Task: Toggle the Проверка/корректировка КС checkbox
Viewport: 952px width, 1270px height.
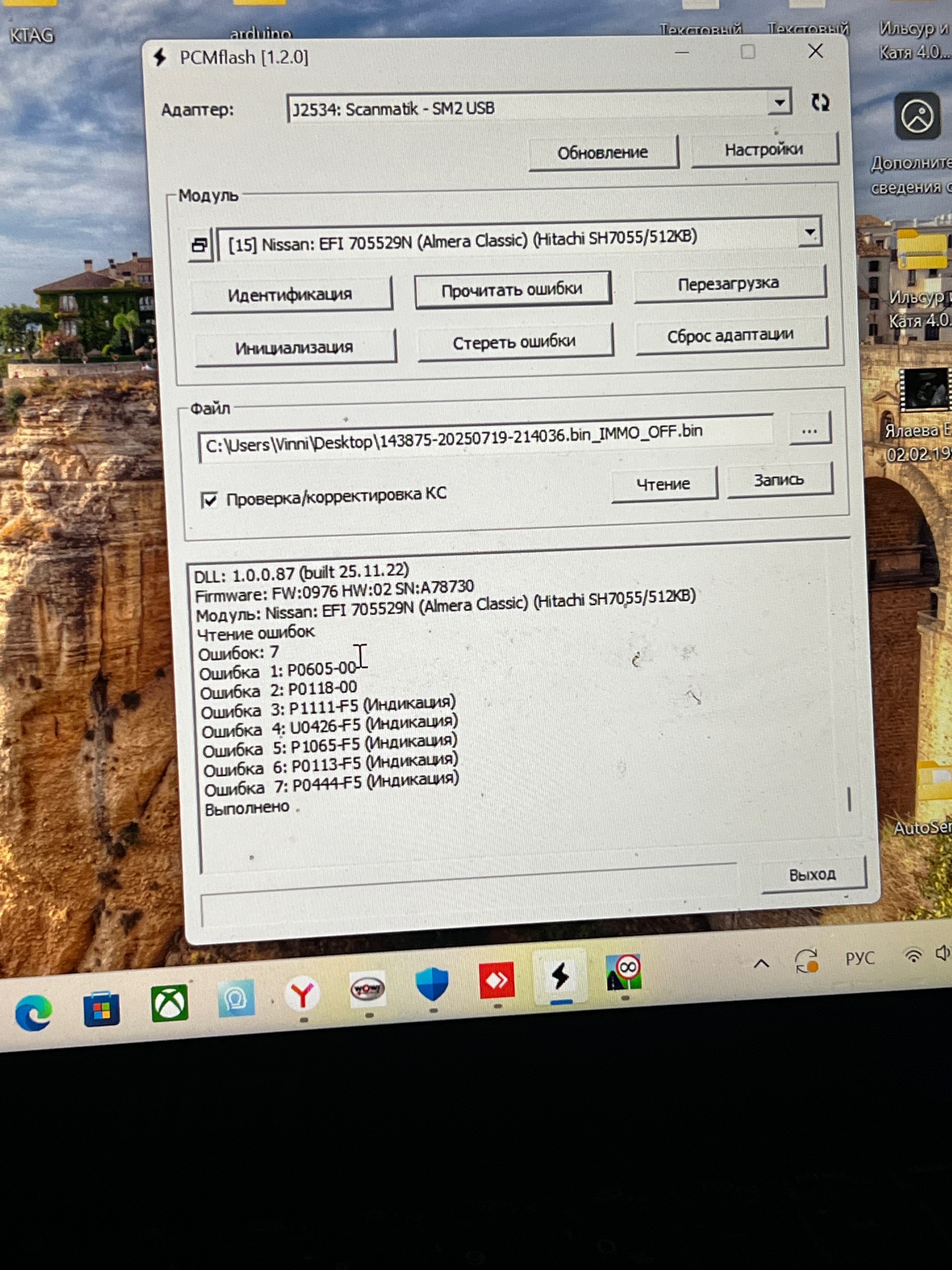Action: pyautogui.click(x=210, y=499)
